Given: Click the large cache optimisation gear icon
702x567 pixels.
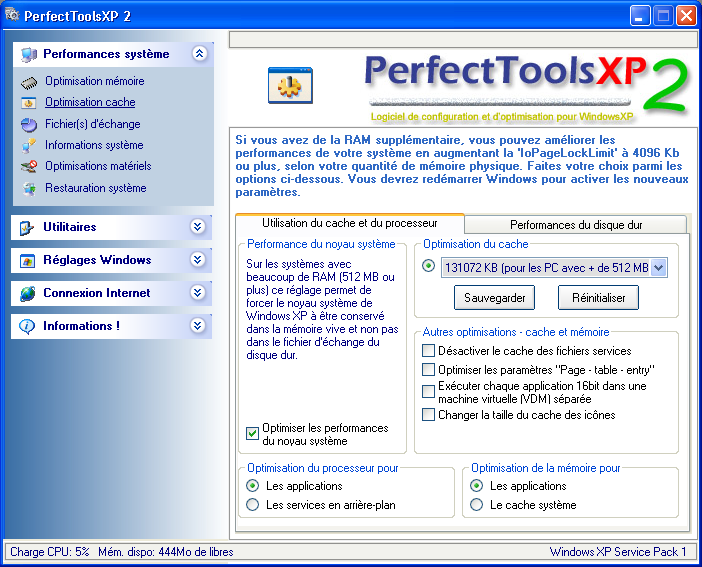Looking at the screenshot, I should pyautogui.click(x=290, y=85).
